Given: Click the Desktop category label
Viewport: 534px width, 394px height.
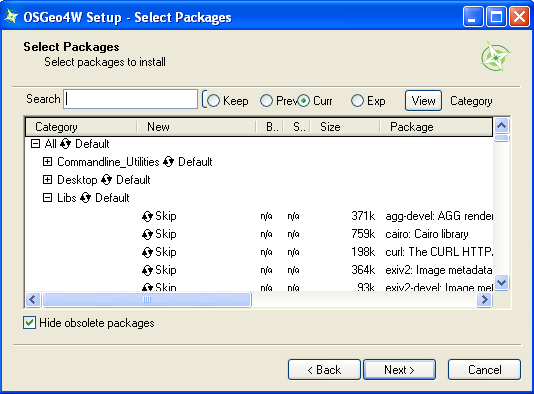Looking at the screenshot, I should click(77, 180).
